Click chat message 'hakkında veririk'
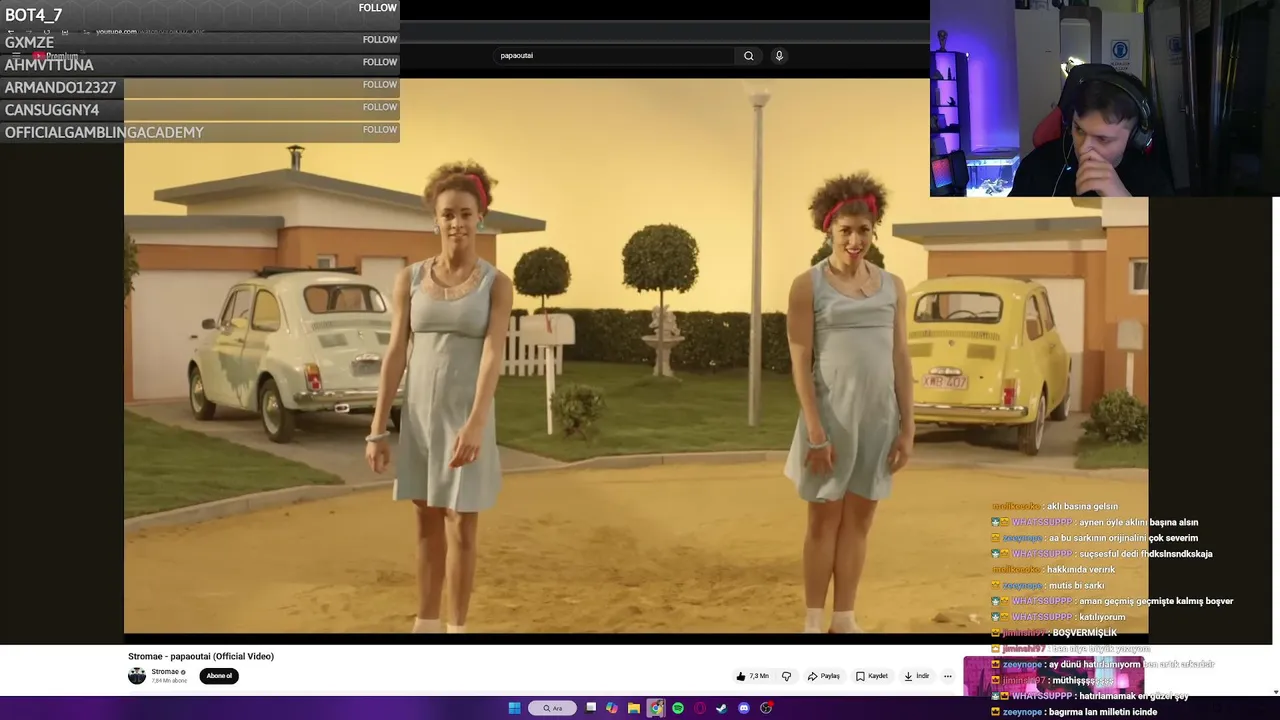1280x720 pixels. tap(1081, 570)
